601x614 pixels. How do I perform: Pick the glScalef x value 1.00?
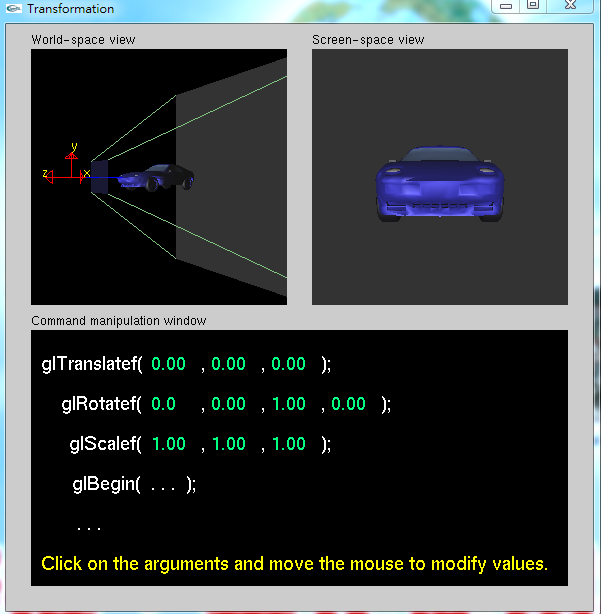coord(169,444)
